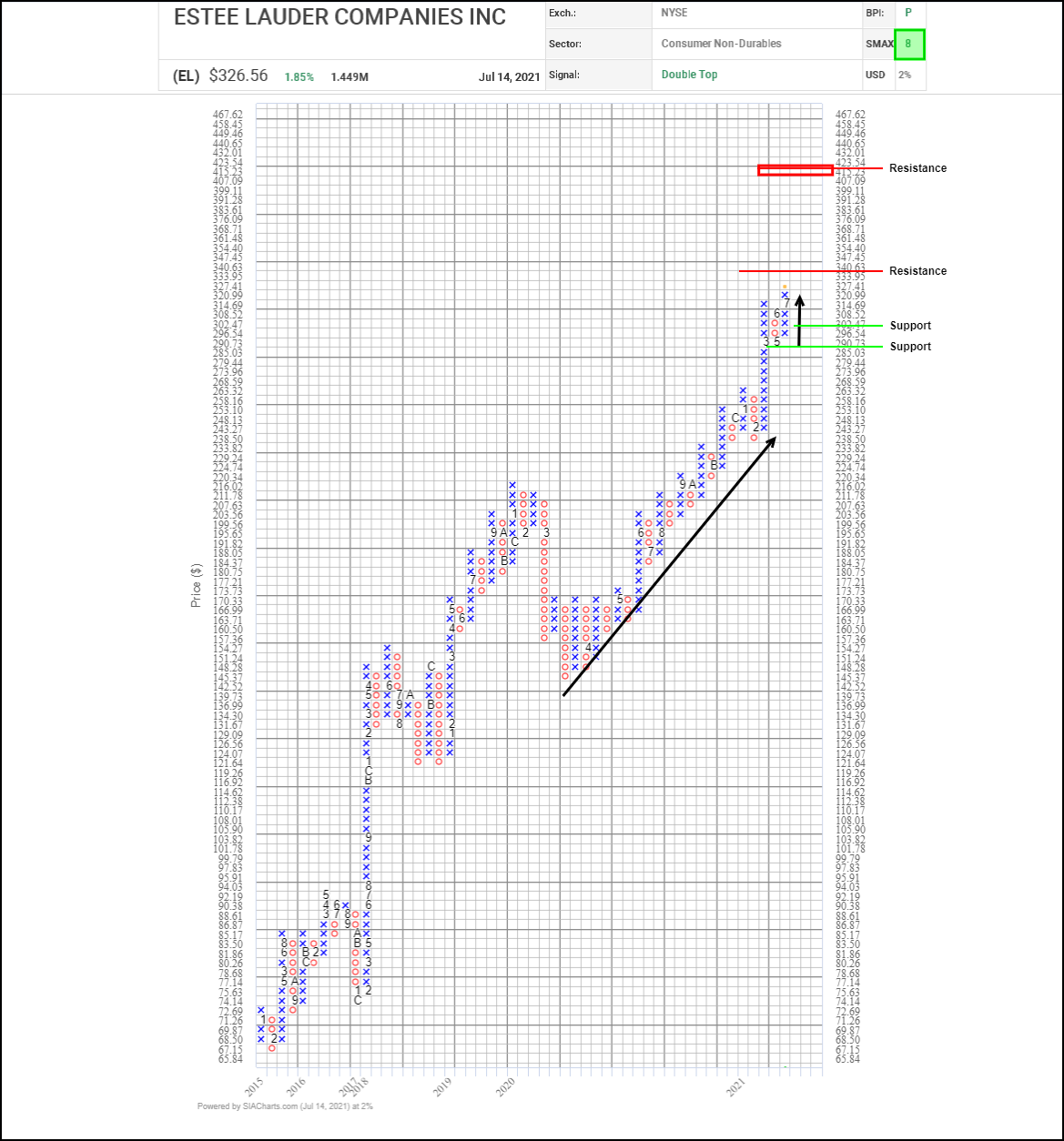This screenshot has height=1141, width=1064.
Task: Click the Jul 14, 2021 date
Action: (x=509, y=76)
